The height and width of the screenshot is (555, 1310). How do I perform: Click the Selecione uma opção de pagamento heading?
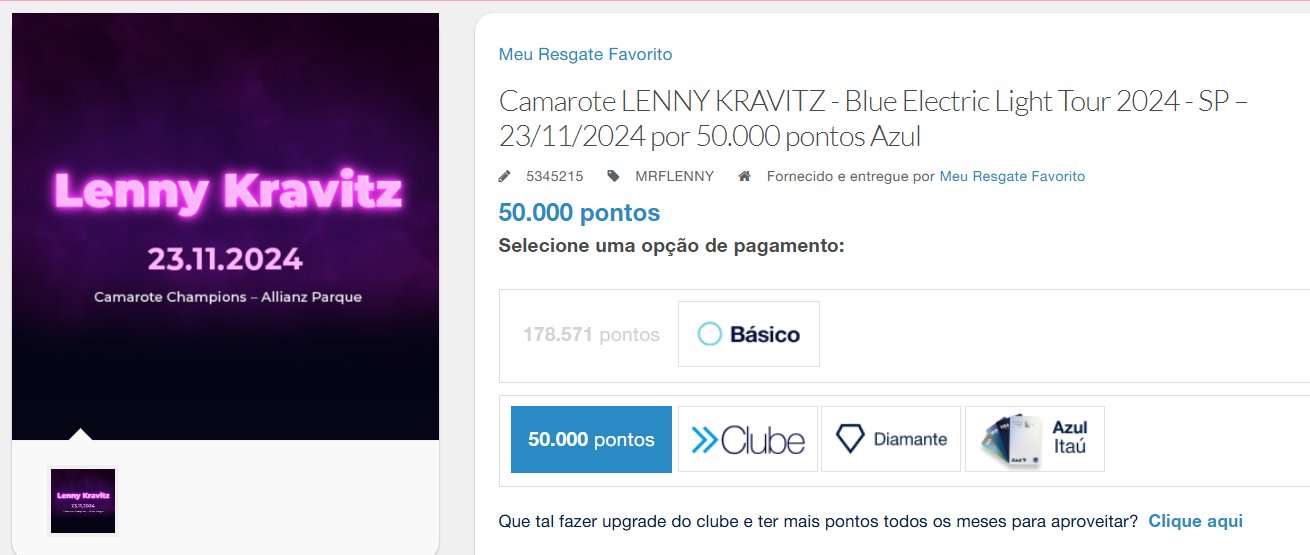tap(672, 245)
